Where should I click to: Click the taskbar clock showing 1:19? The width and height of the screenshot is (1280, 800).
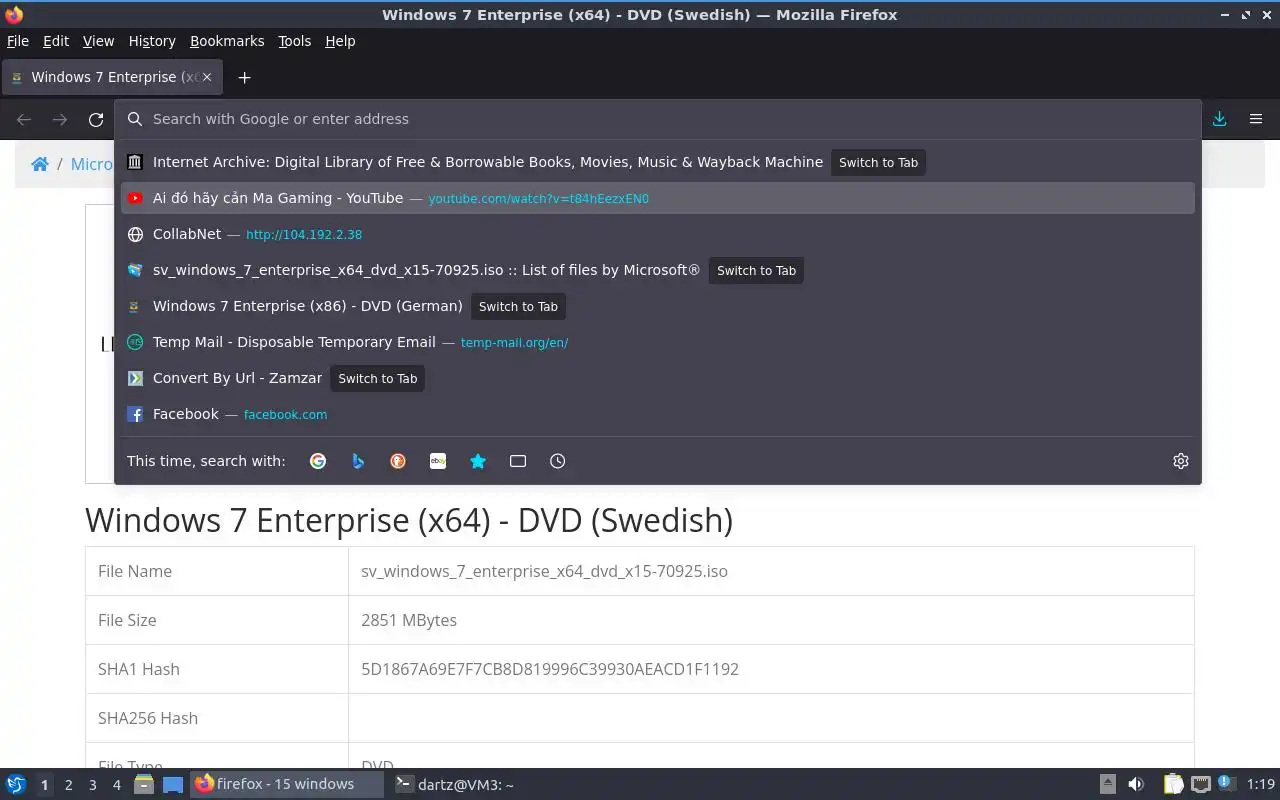pos(1261,785)
